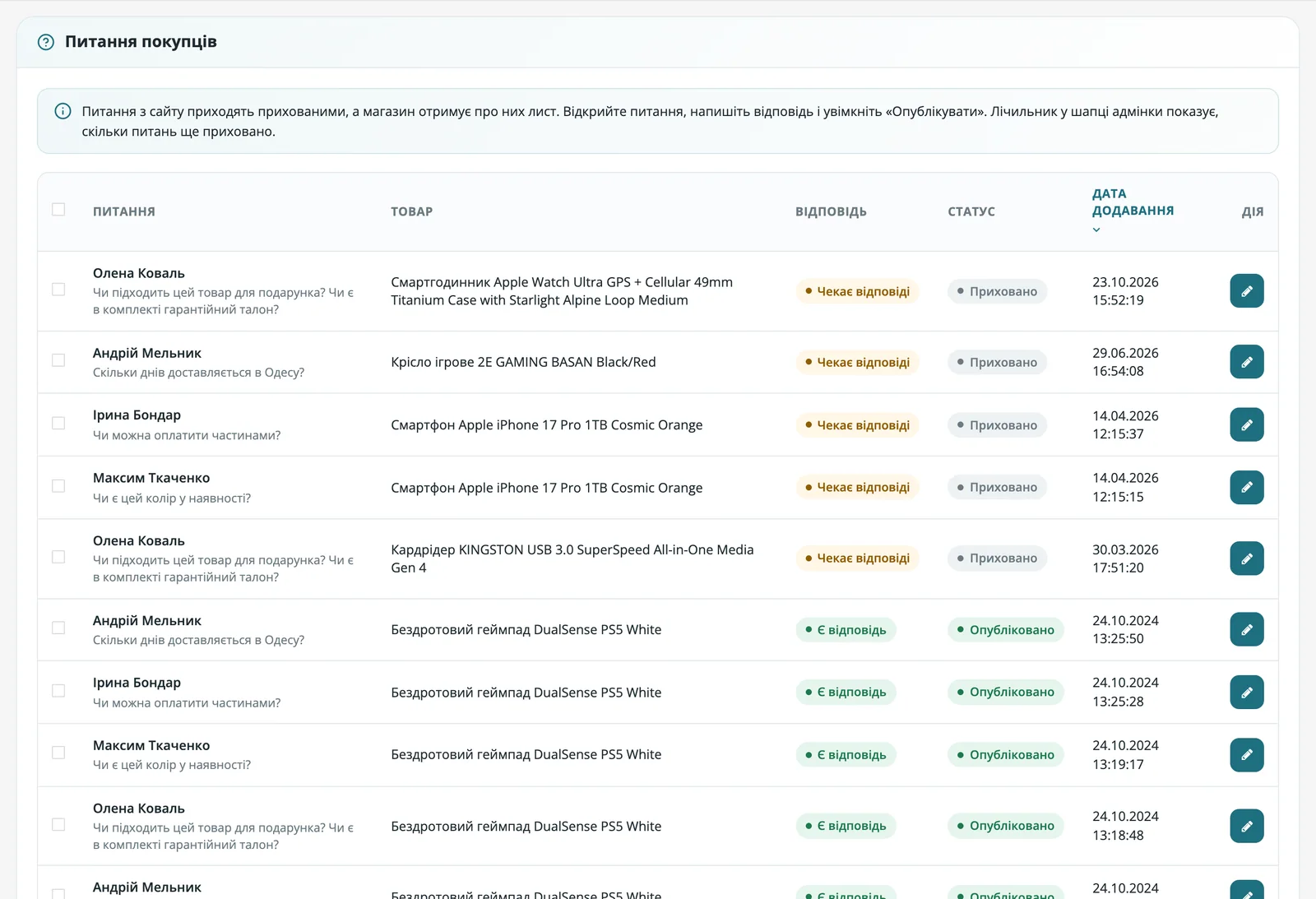
Task: Click the info icon in the notice banner
Action: pyautogui.click(x=63, y=111)
